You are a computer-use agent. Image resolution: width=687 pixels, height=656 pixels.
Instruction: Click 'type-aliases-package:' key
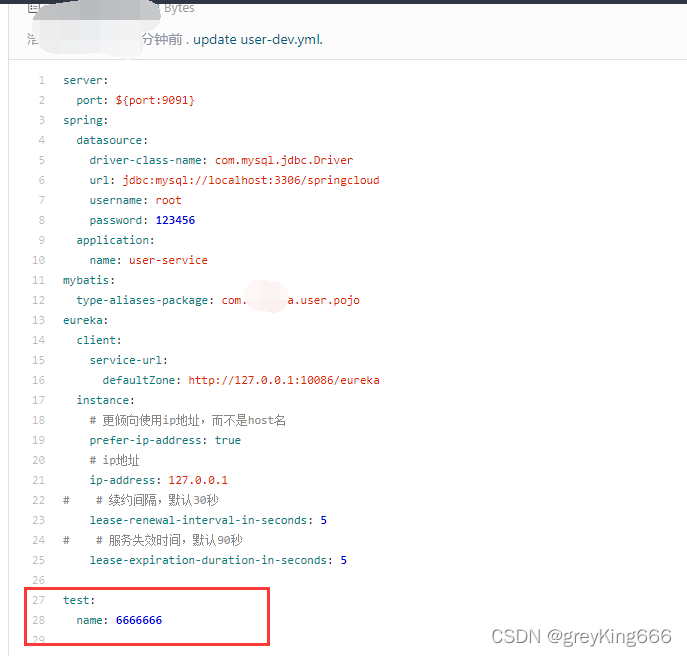(145, 300)
